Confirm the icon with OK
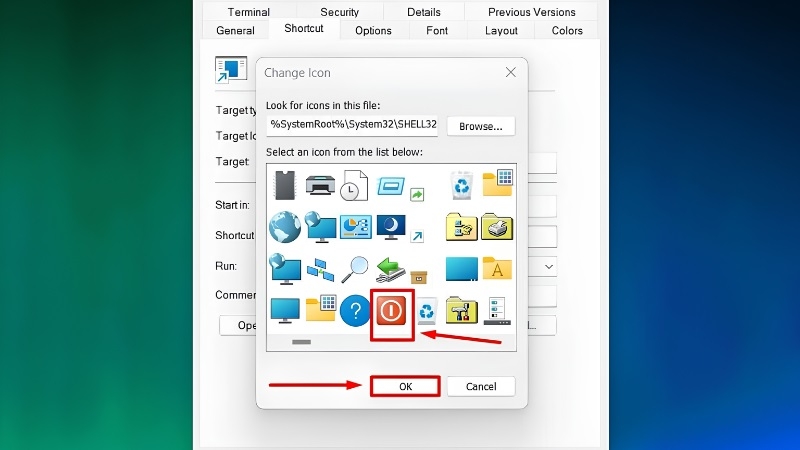Viewport: 800px width, 450px height. point(405,386)
